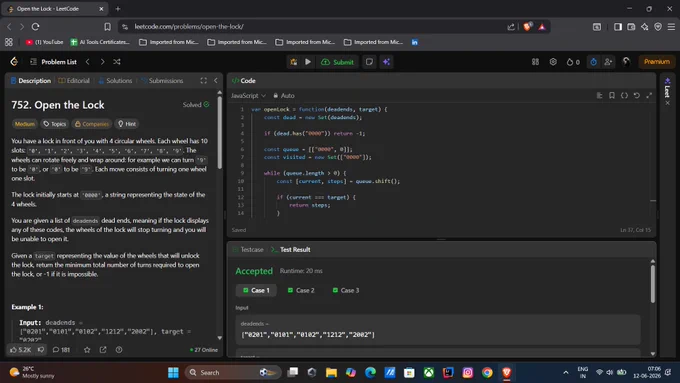The image size is (680, 383).
Task: Star the problem as favorite
Action: pyautogui.click(x=87, y=350)
